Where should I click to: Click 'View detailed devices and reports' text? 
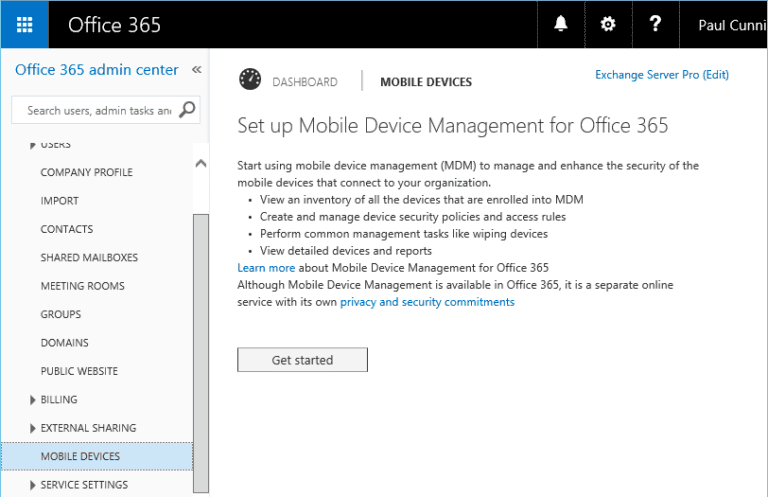tap(346, 251)
